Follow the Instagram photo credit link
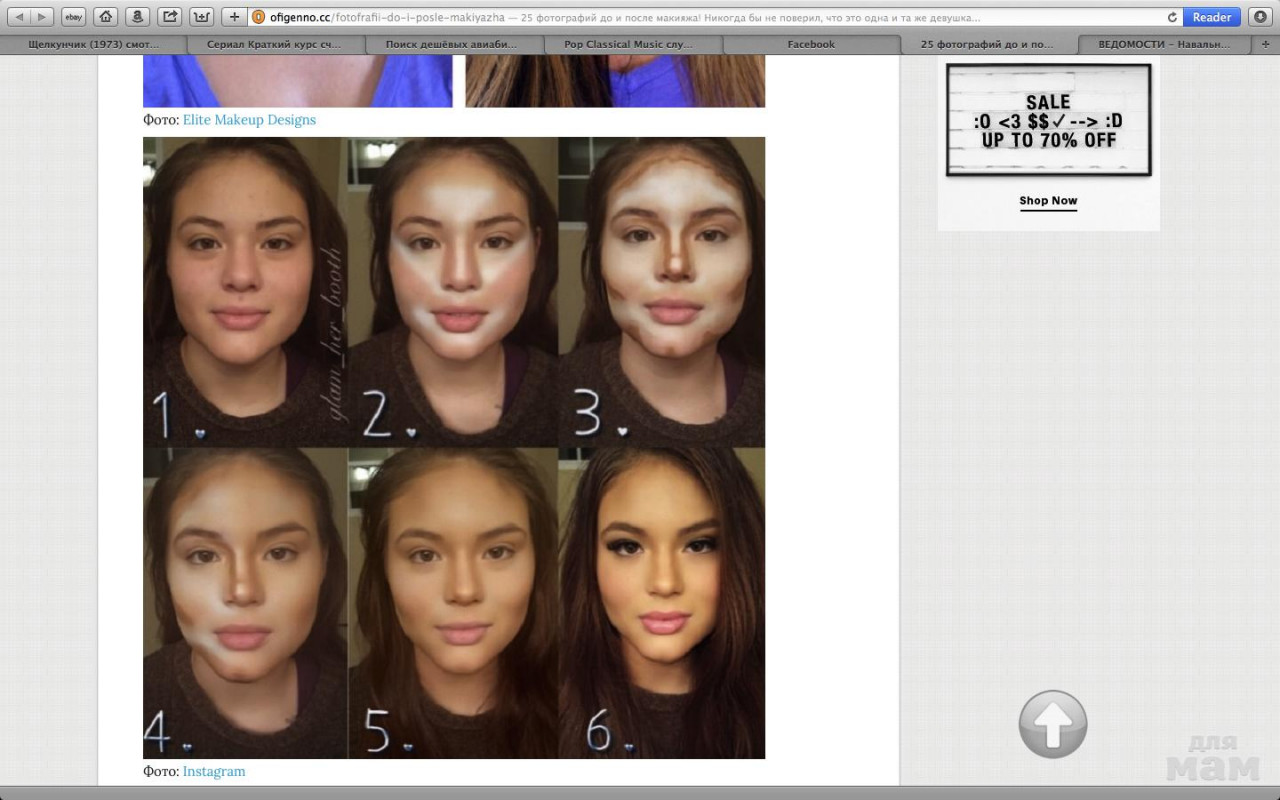Screen dimensions: 1280x800 point(213,771)
